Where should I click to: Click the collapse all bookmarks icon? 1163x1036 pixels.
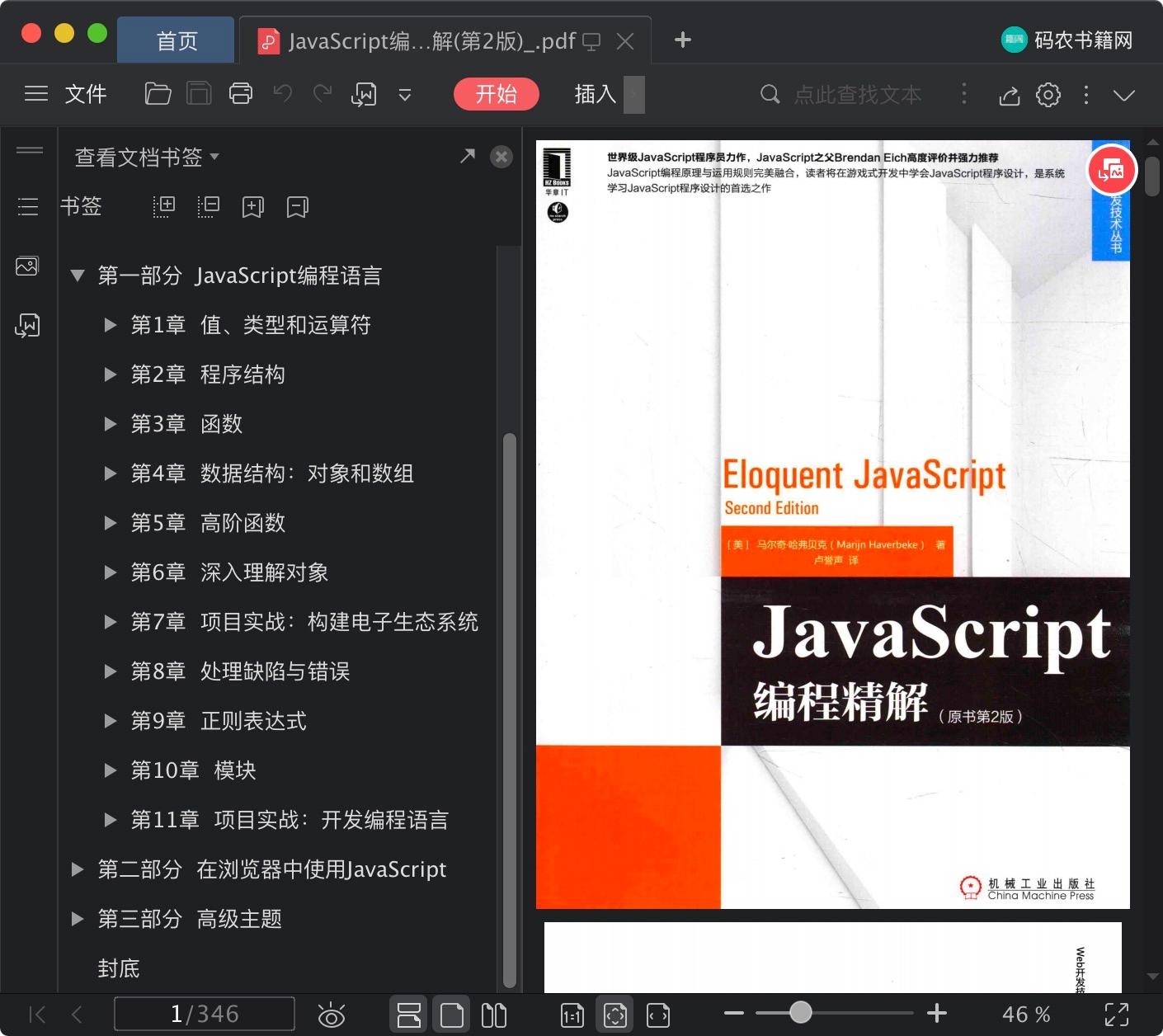point(209,206)
